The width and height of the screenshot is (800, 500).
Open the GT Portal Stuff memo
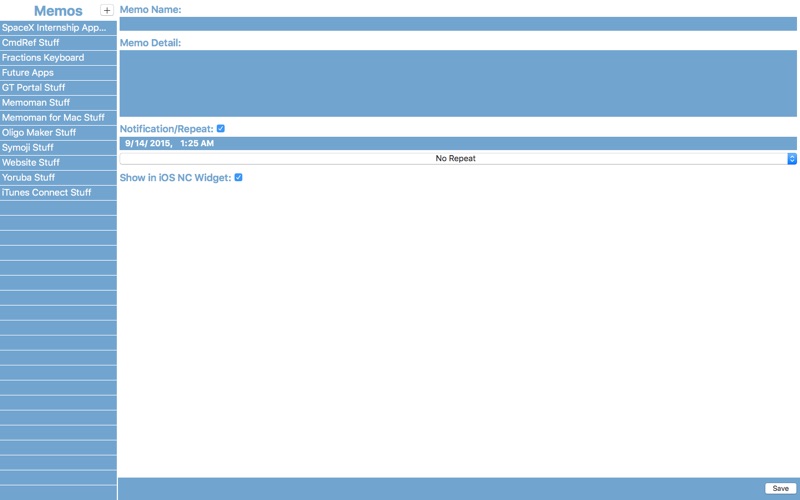point(58,88)
